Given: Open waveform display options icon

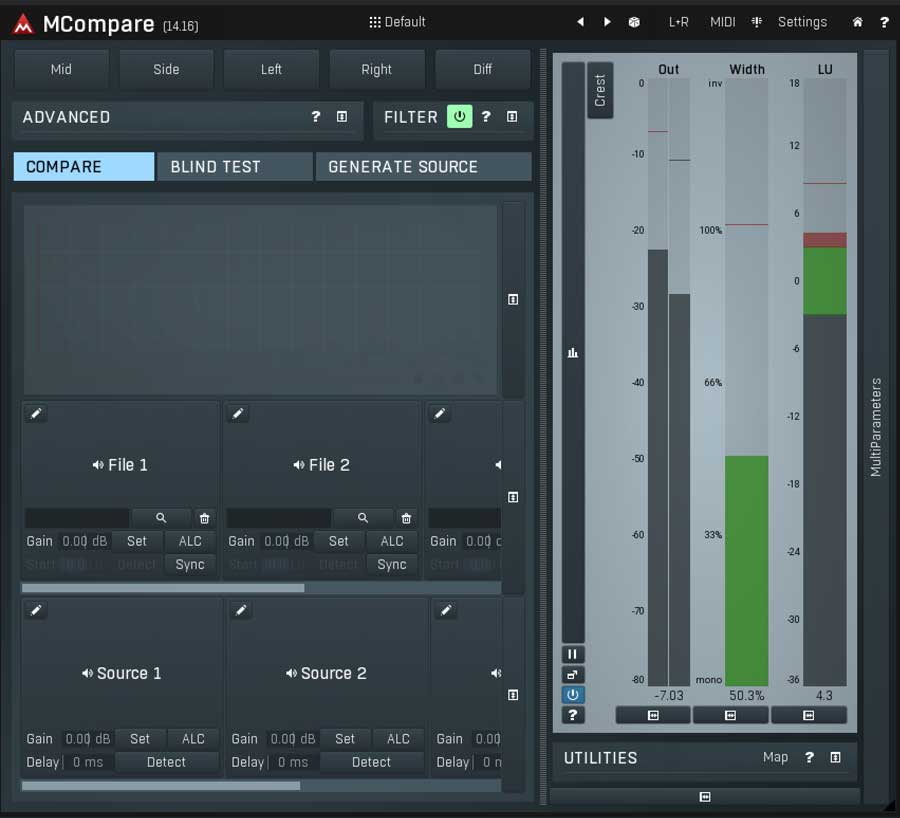Looking at the screenshot, I should coord(513,299).
